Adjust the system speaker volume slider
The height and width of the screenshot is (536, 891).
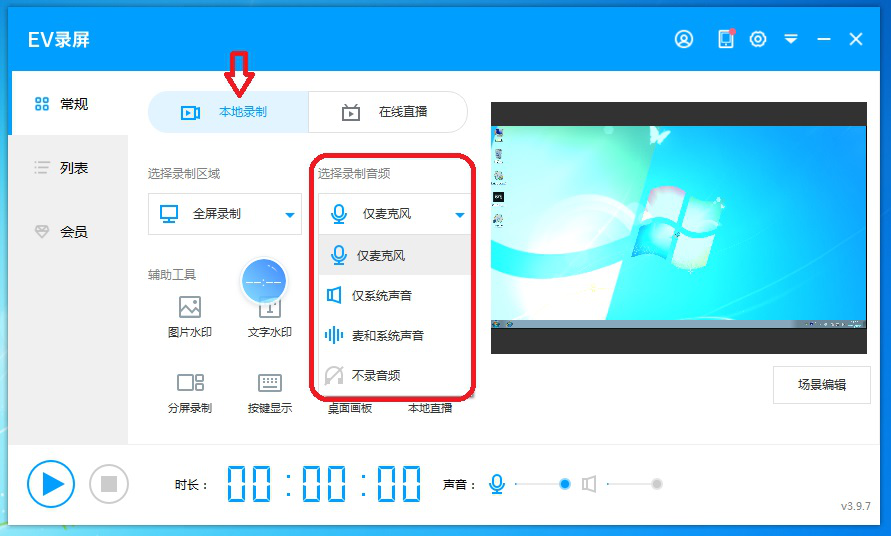point(635,484)
